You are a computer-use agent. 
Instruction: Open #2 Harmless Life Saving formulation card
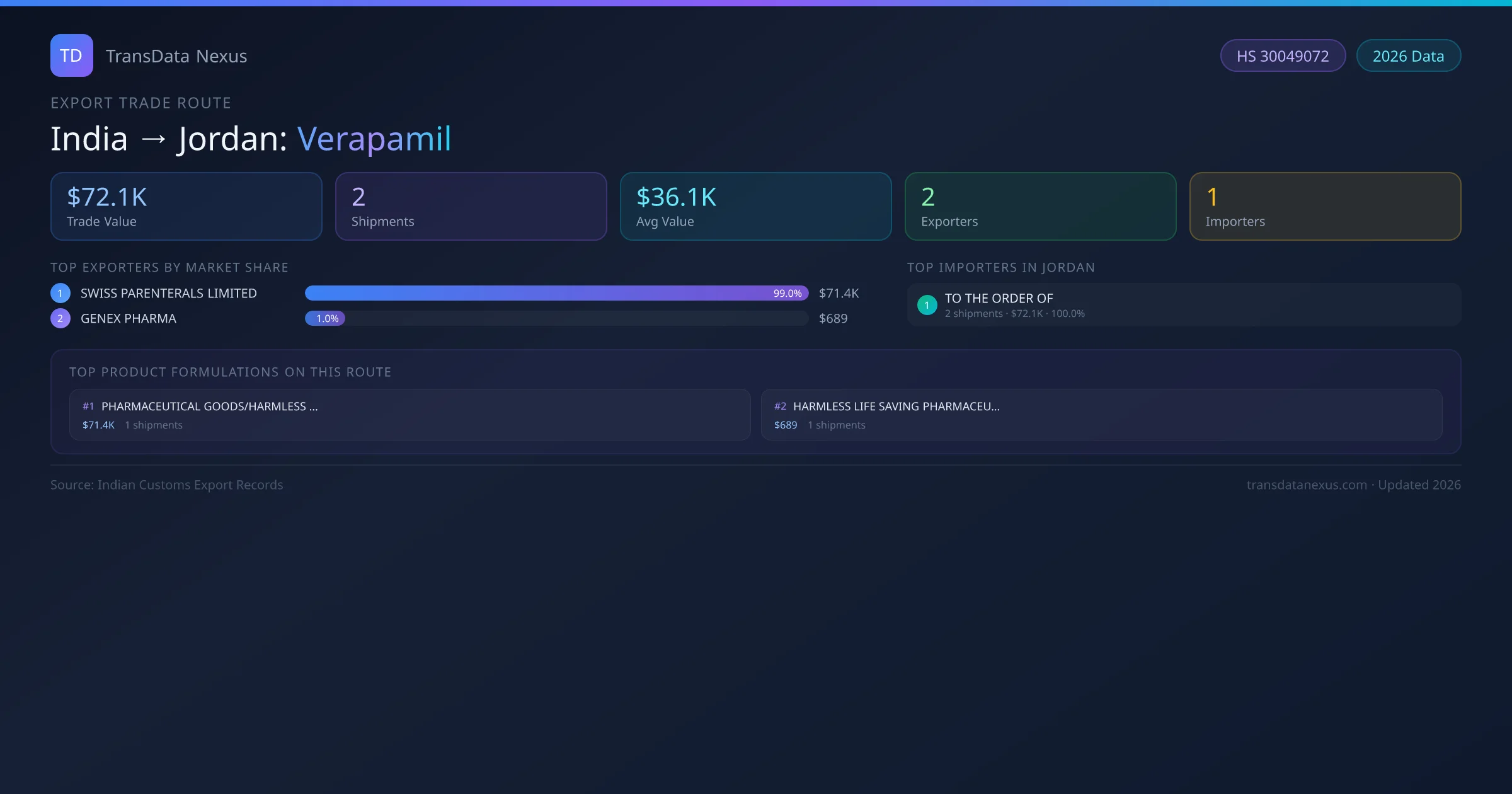pos(1101,415)
